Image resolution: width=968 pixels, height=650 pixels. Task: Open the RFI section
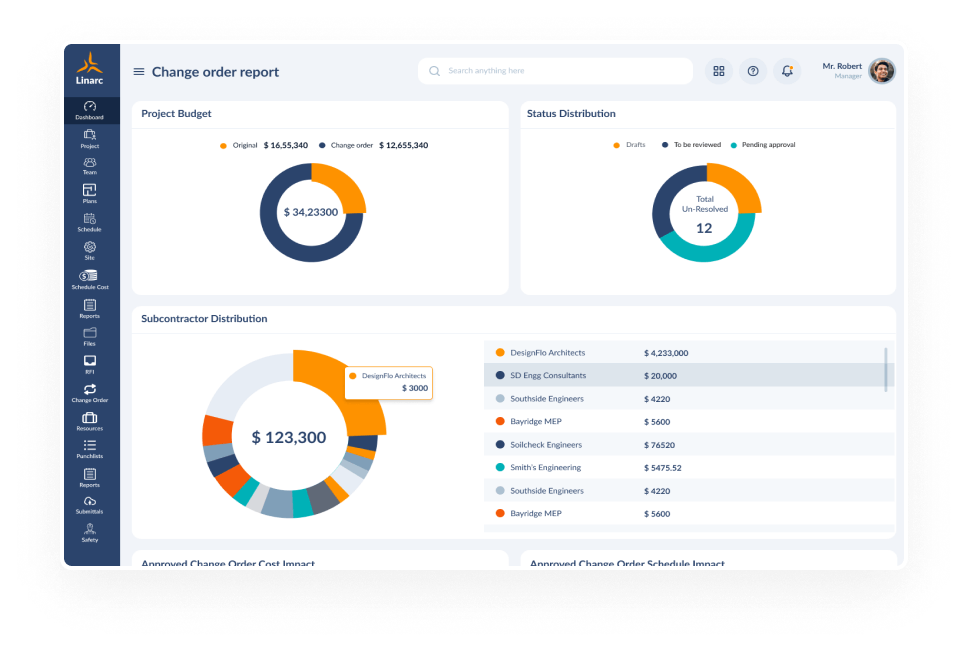[90, 364]
